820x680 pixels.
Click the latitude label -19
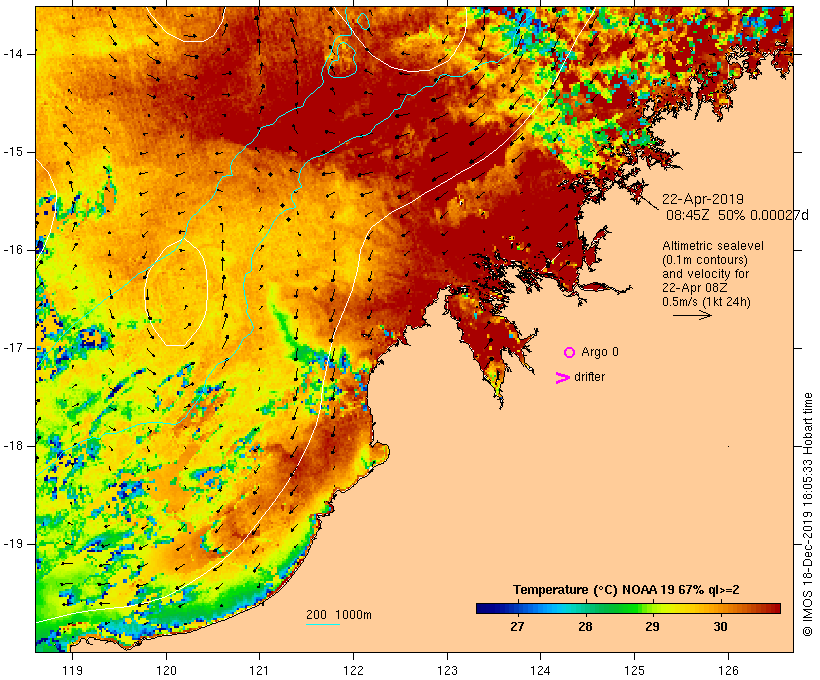(x=13, y=544)
